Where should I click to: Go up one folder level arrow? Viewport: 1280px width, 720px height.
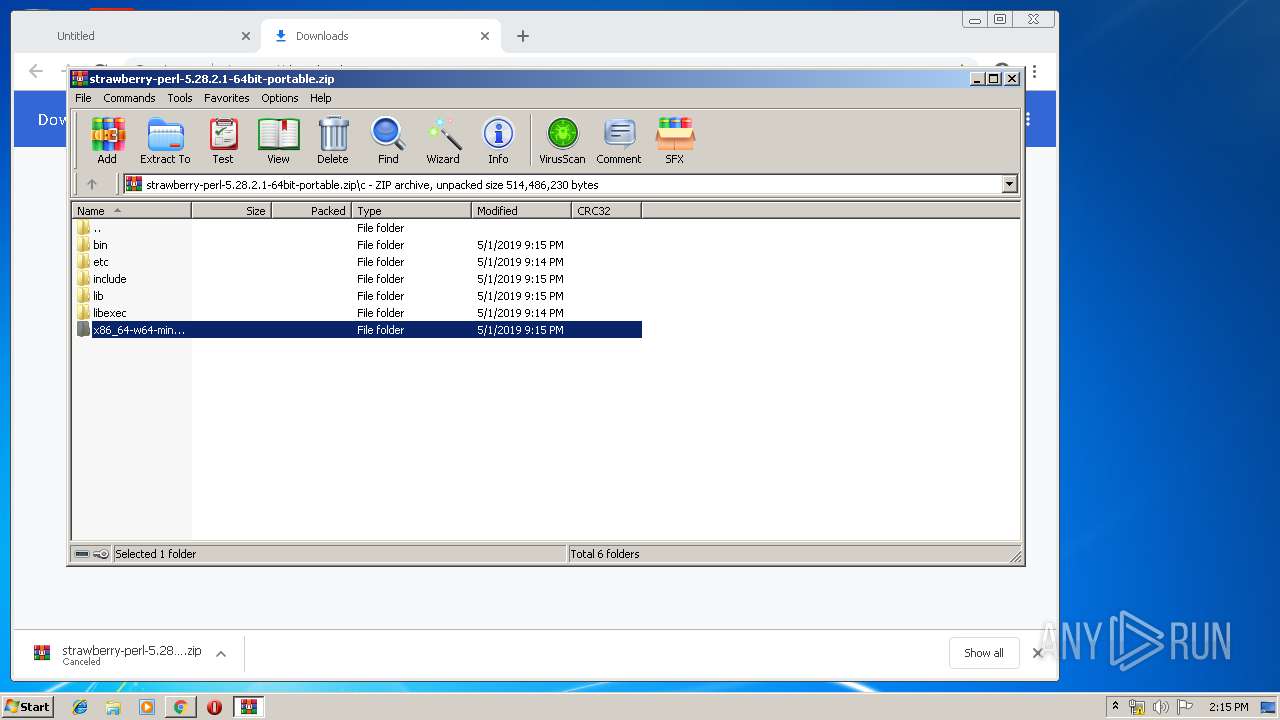(92, 184)
